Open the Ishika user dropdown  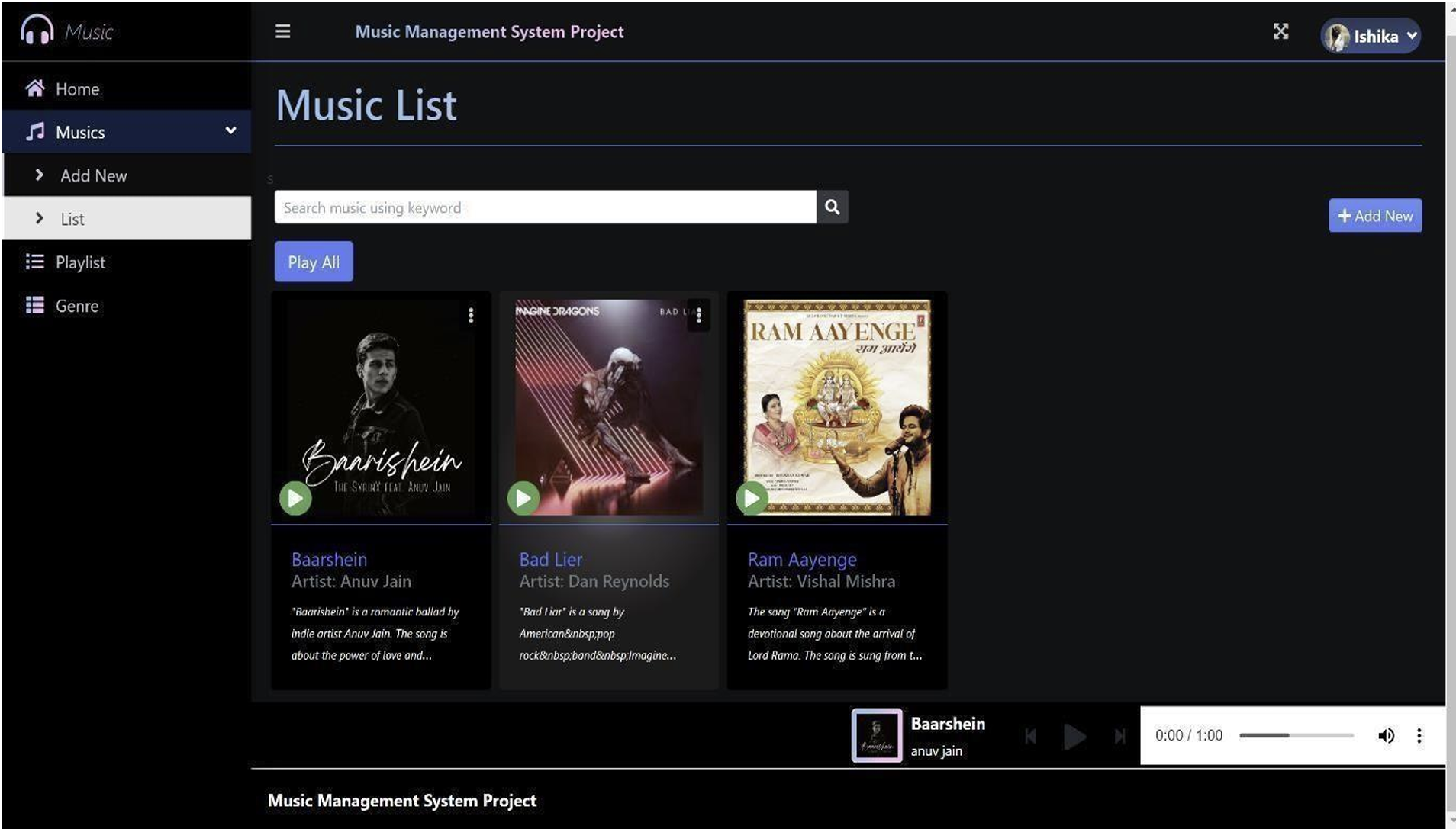(1371, 36)
